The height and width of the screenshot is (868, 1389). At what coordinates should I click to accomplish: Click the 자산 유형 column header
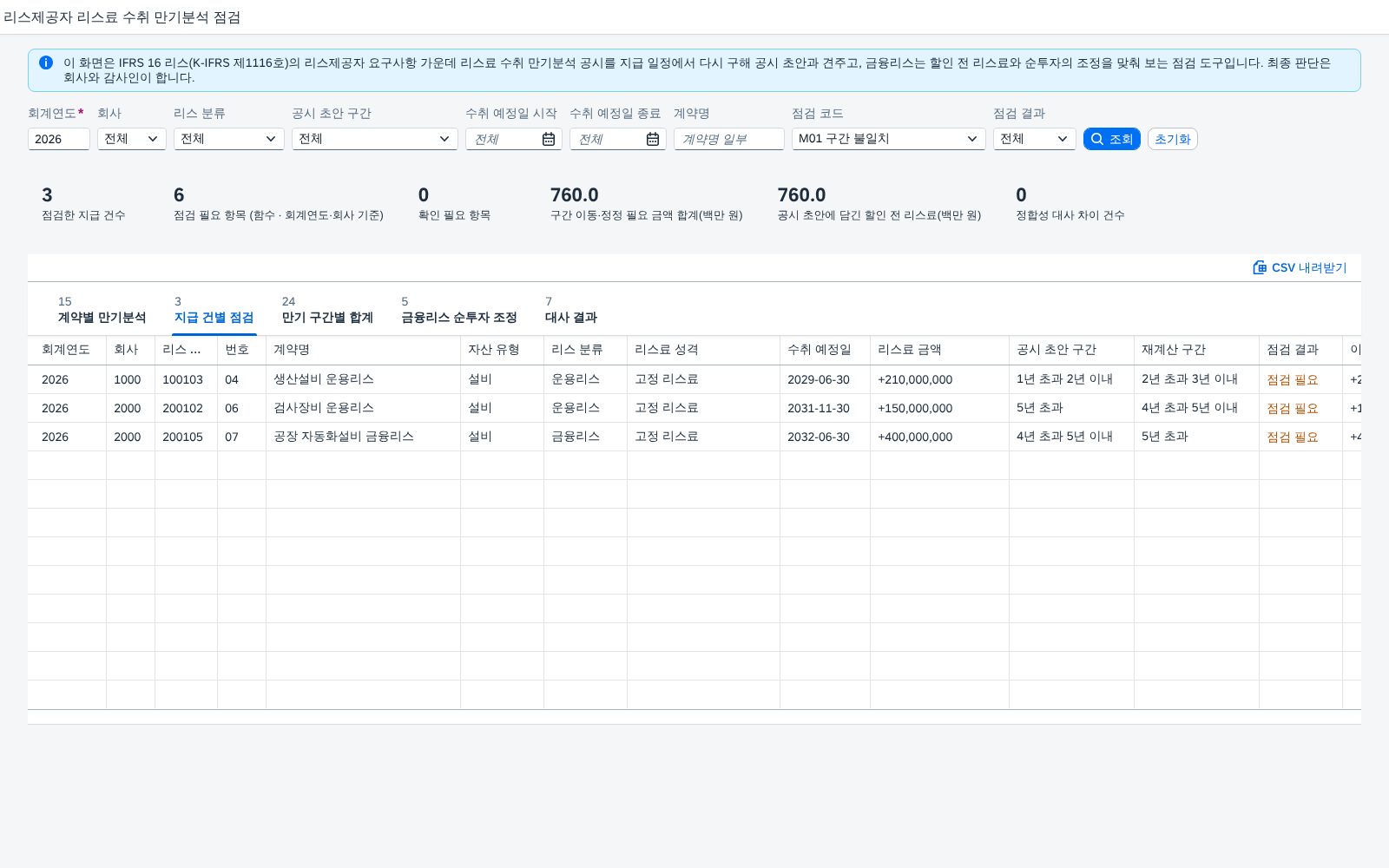coord(502,350)
